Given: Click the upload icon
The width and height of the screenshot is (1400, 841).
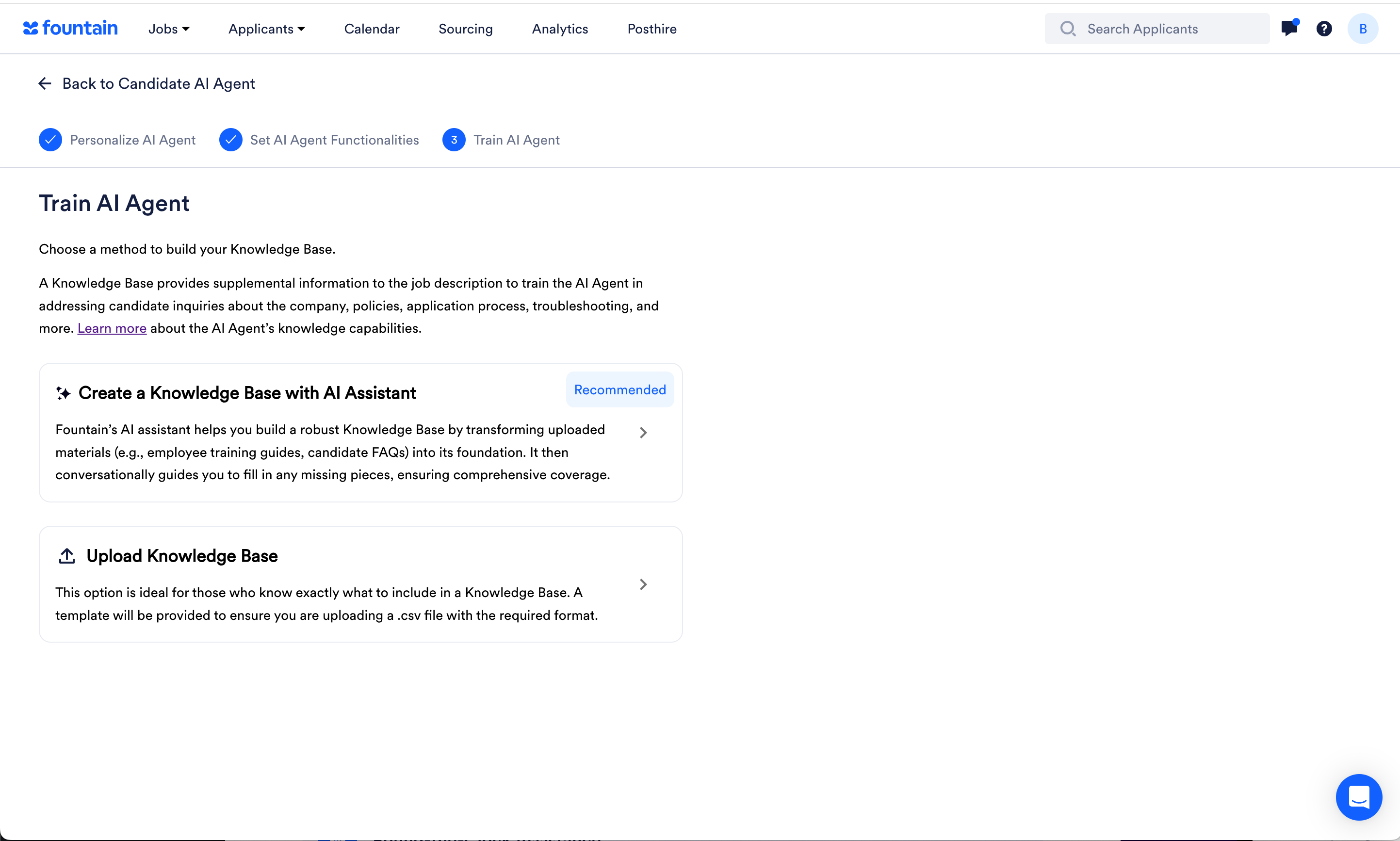Looking at the screenshot, I should tap(67, 556).
